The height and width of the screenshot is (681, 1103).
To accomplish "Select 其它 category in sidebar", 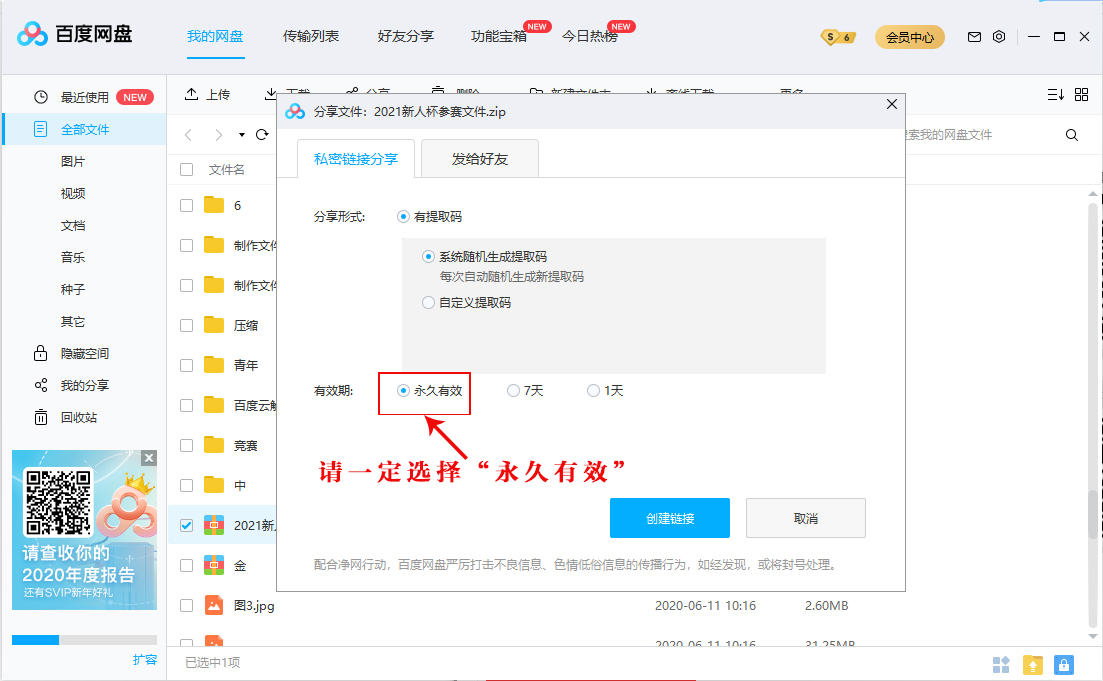I will 73,322.
